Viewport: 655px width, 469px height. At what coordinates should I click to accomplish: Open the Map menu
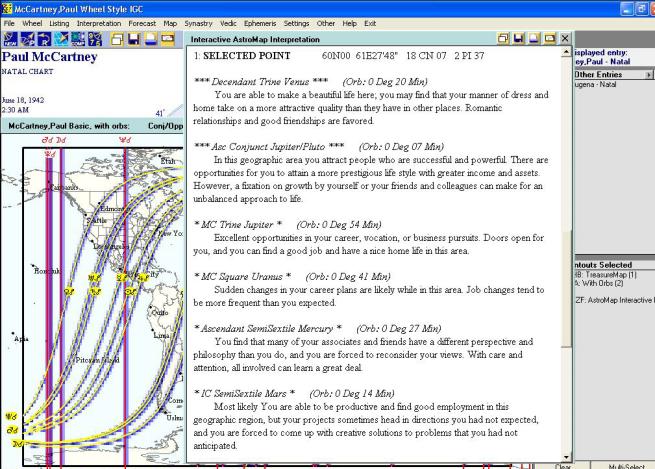[x=170, y=23]
